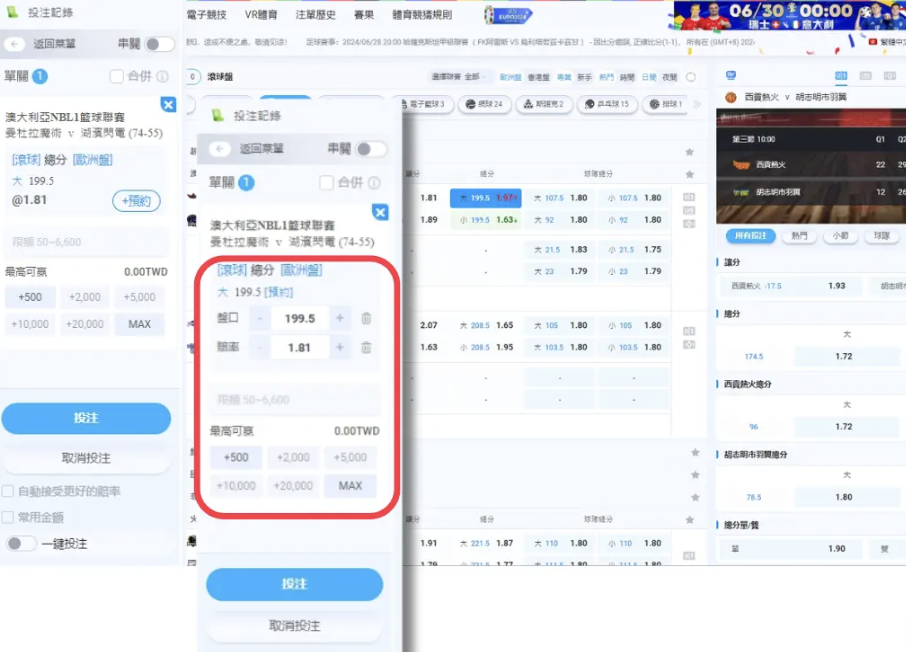Screen dimensions: 906x652
Task: Decrease the 賠率 value 1.81 with minus
Action: 259,348
